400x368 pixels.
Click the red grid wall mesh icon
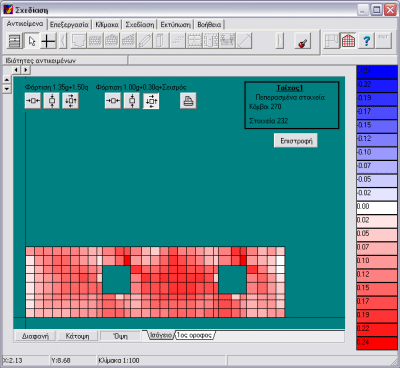[348, 41]
